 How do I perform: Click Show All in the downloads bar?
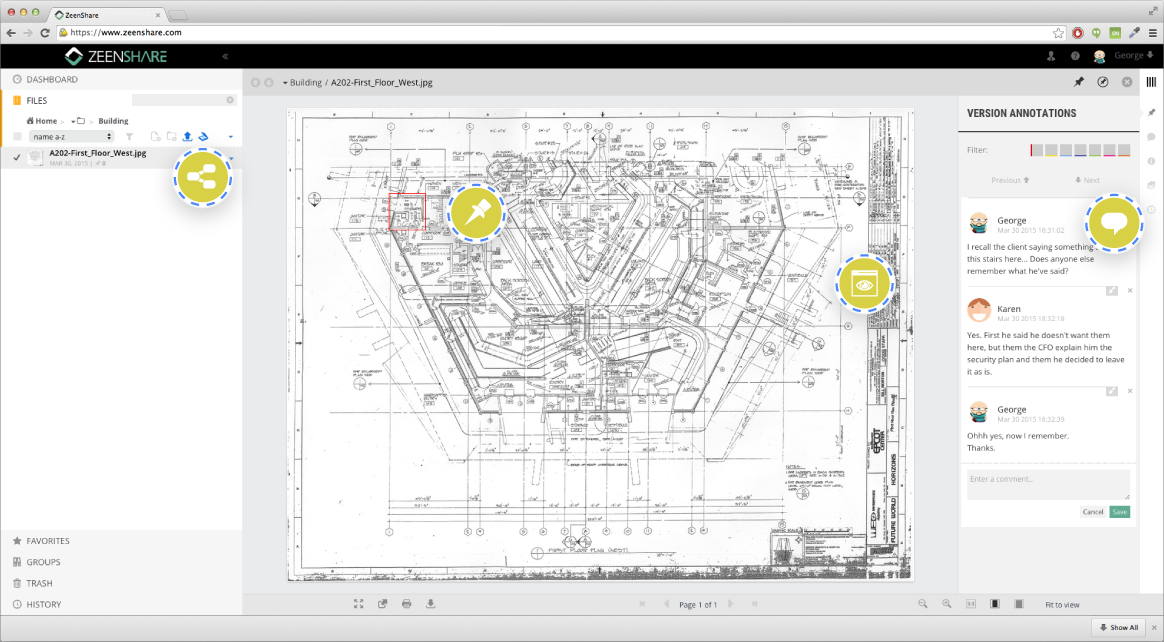tap(1119, 627)
